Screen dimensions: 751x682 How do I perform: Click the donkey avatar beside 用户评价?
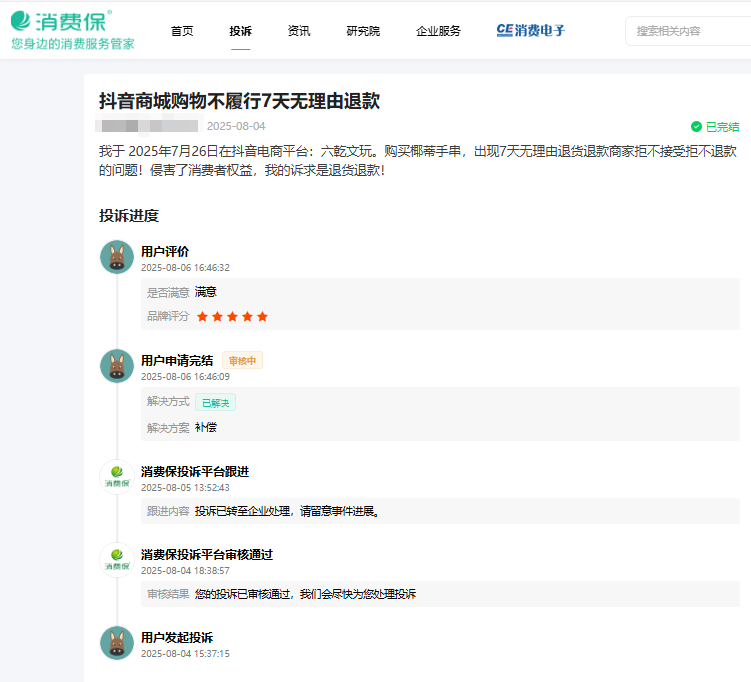tap(117, 258)
